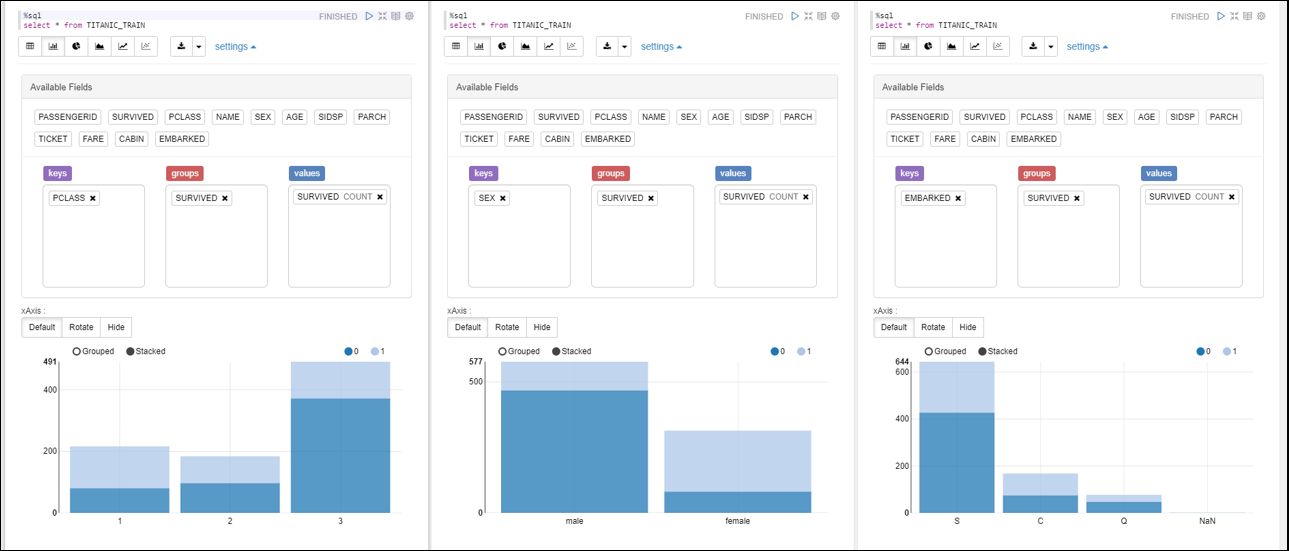Set xAxis to Hide in SEX chart
Viewport: 1289px width, 551px height.
pos(541,327)
